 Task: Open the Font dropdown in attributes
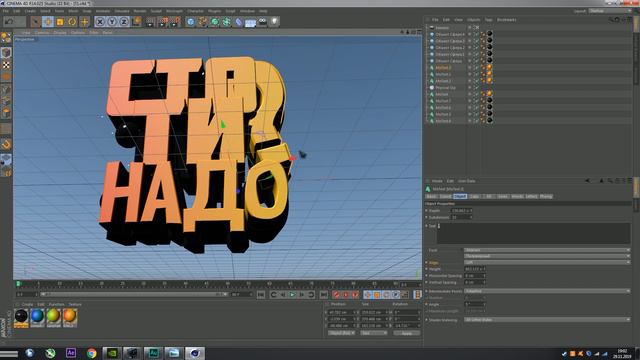tap(547, 250)
